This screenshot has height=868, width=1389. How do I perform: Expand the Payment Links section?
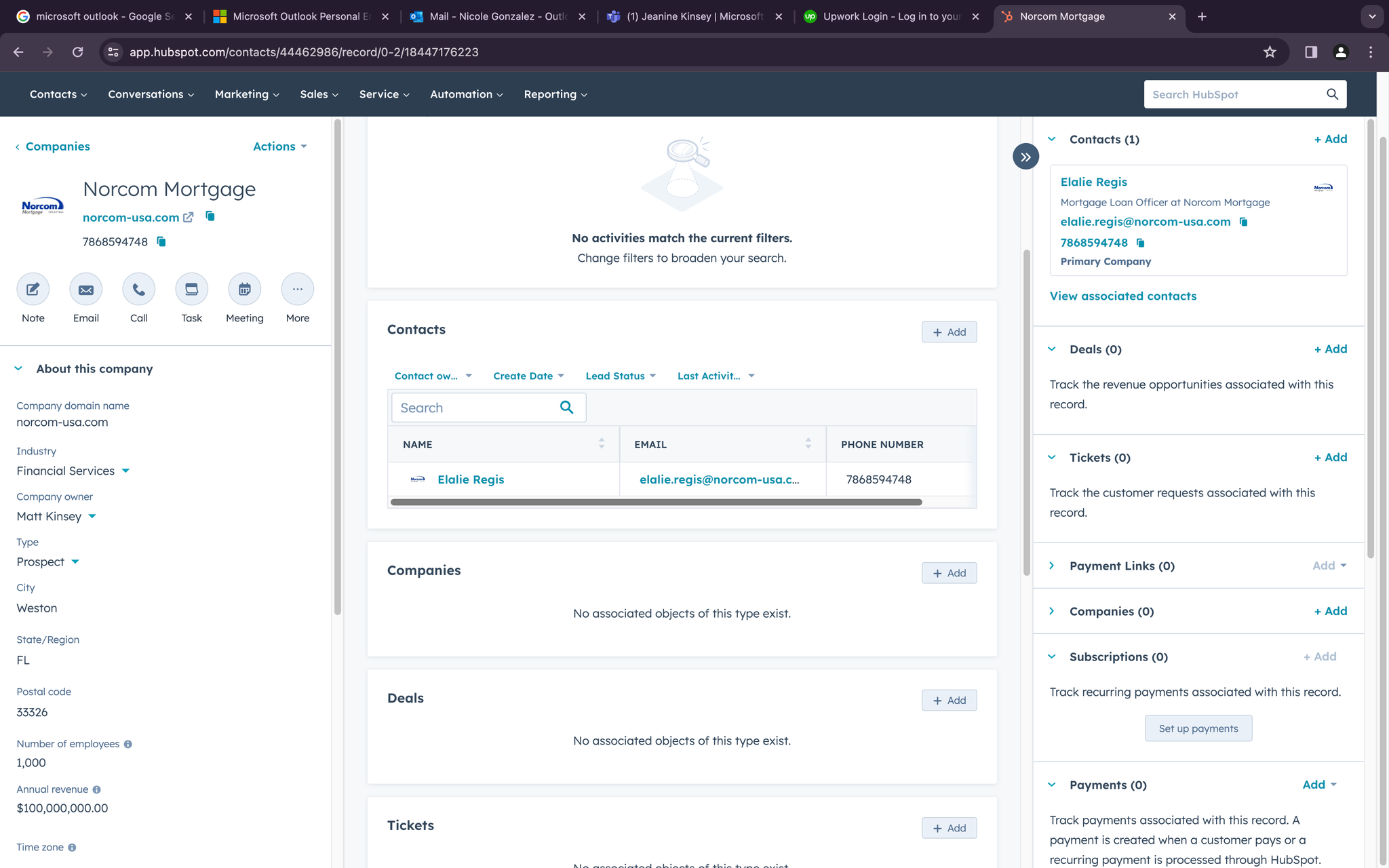(1052, 566)
